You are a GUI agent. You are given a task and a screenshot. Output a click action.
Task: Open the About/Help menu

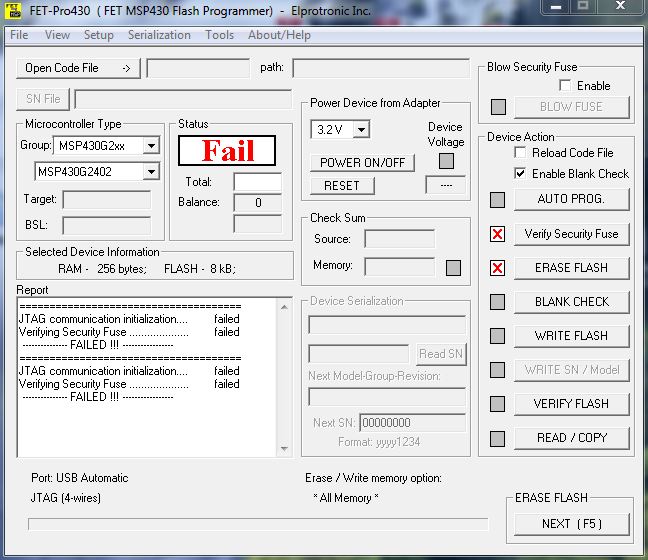point(279,35)
